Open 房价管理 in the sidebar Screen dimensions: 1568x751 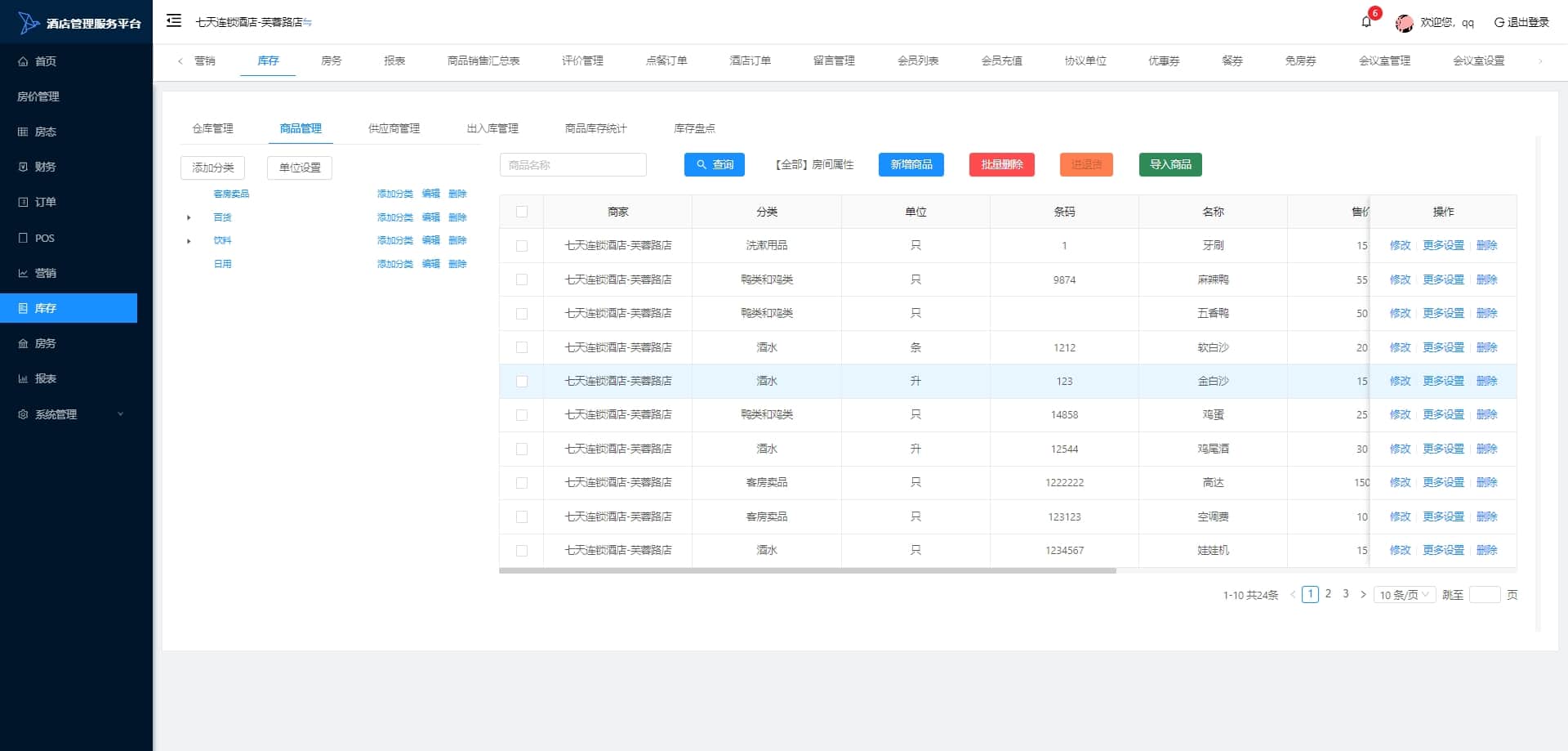click(x=38, y=96)
